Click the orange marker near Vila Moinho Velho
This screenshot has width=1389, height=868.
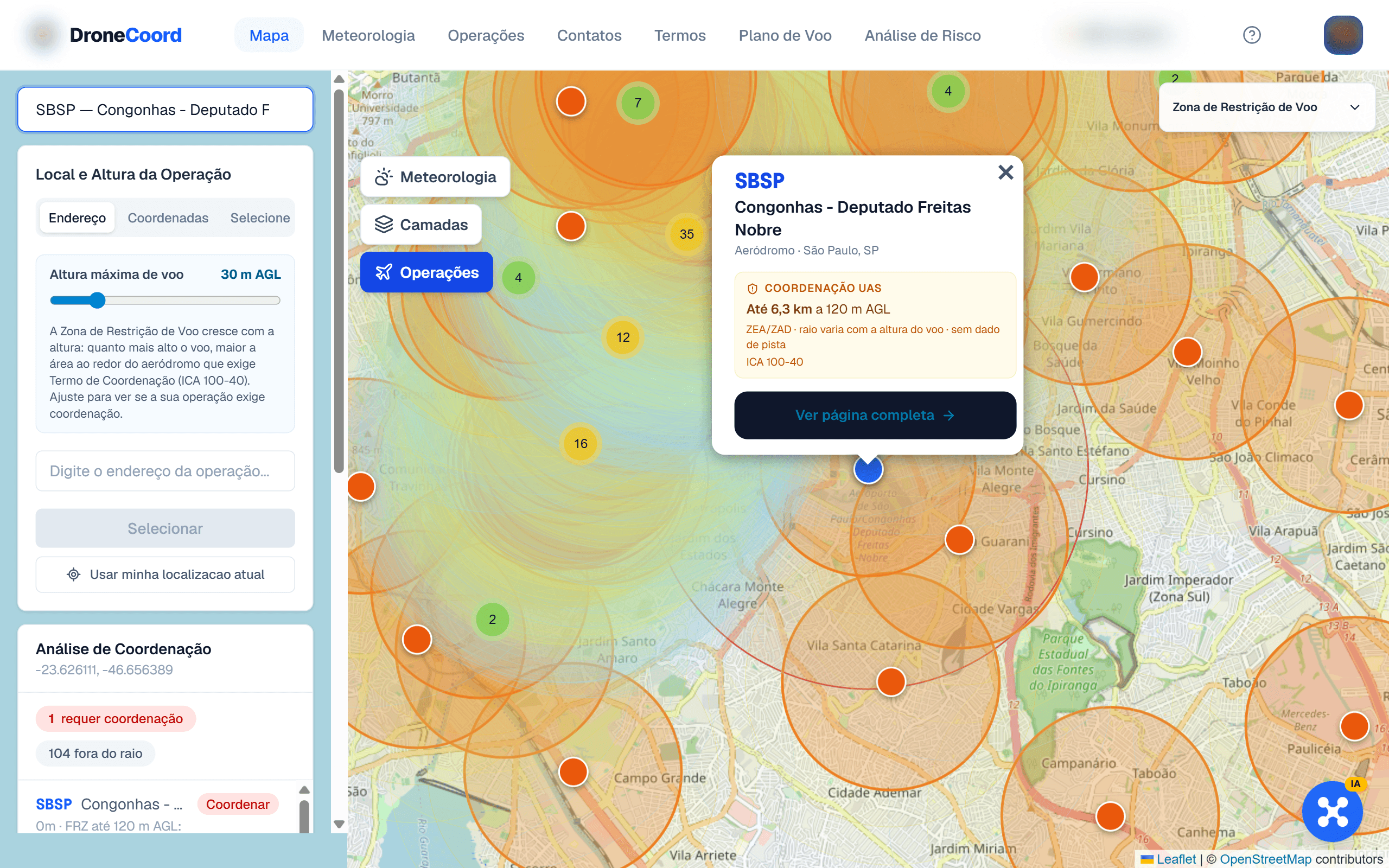point(1187,352)
